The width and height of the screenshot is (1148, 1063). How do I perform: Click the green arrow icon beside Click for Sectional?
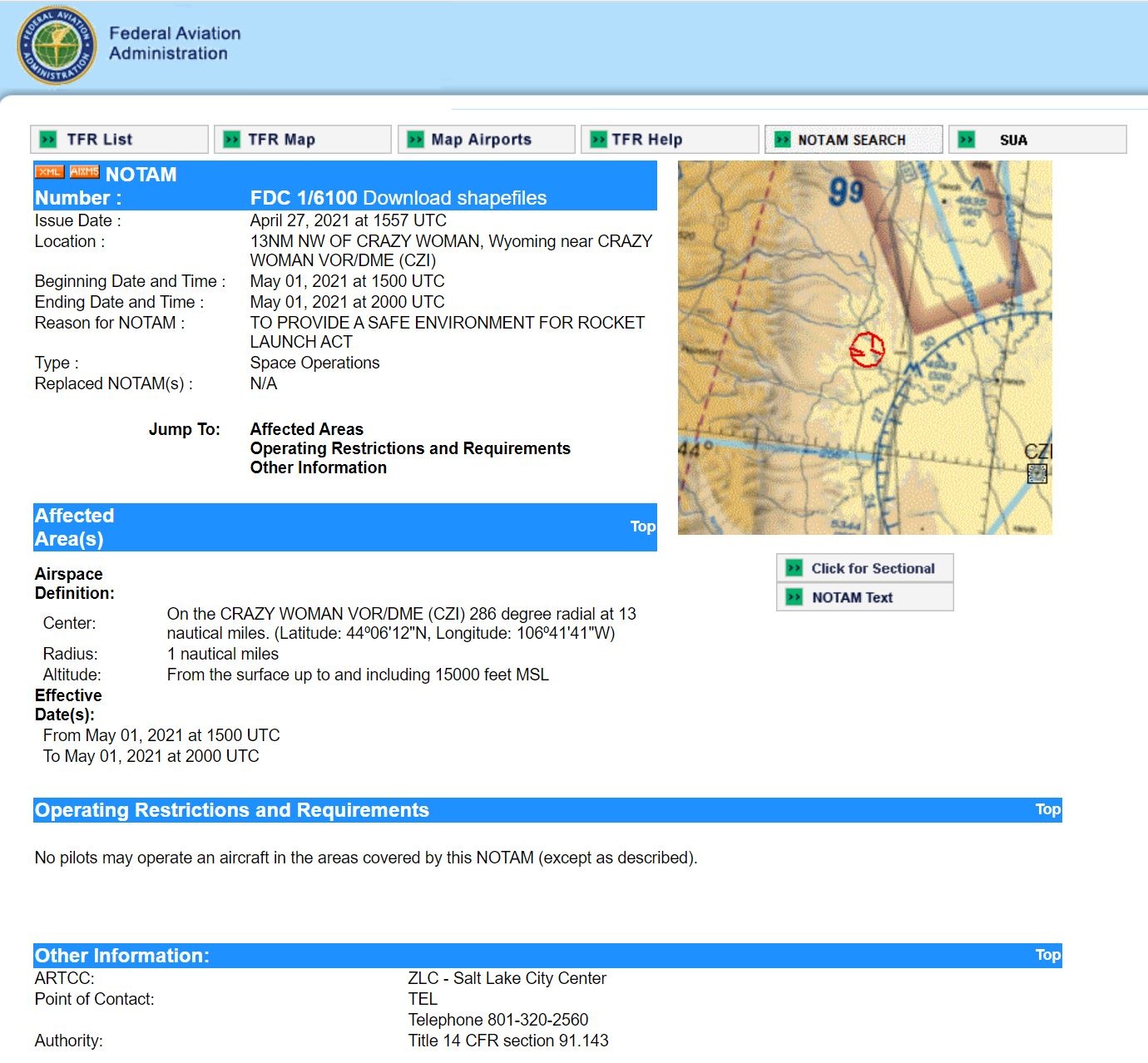pos(794,568)
